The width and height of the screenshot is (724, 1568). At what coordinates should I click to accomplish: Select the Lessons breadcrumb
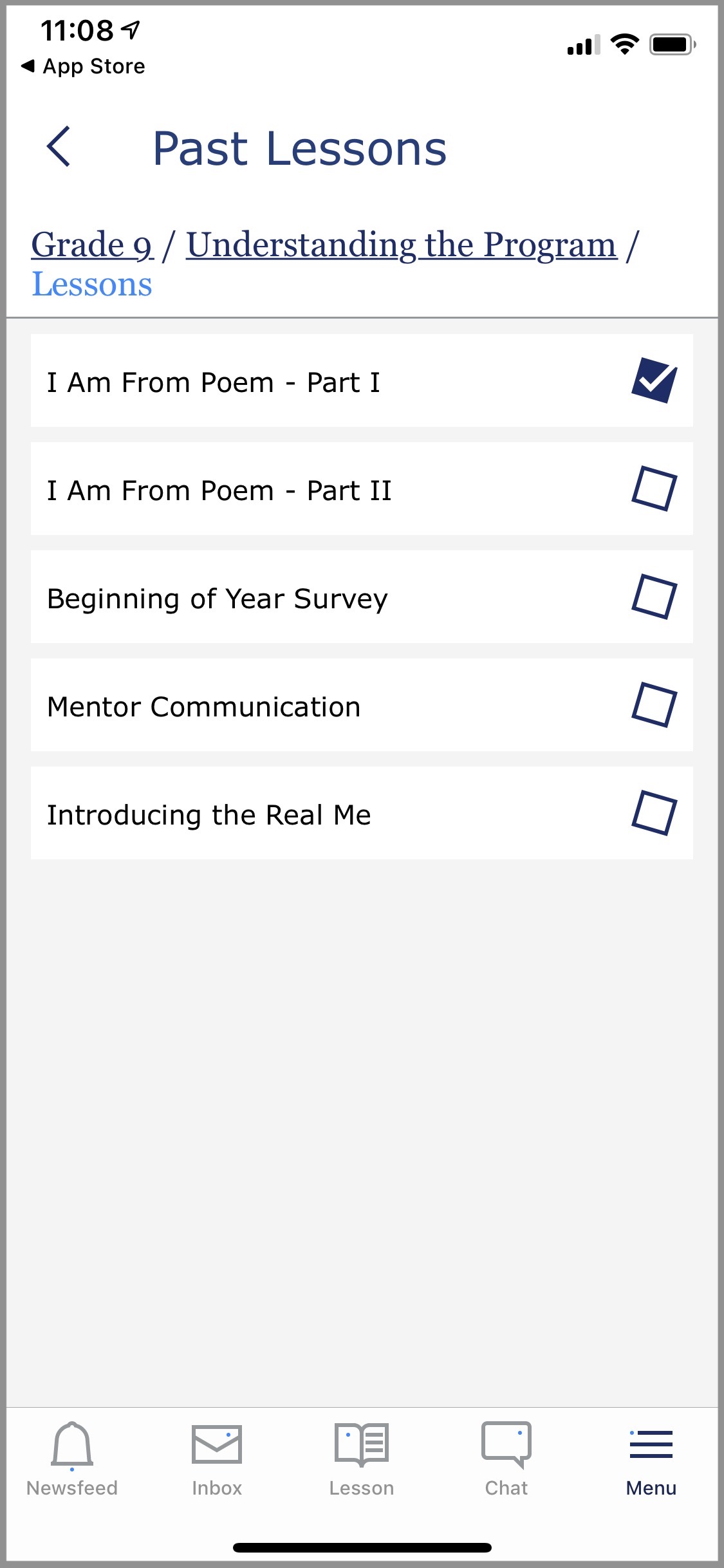tap(92, 285)
